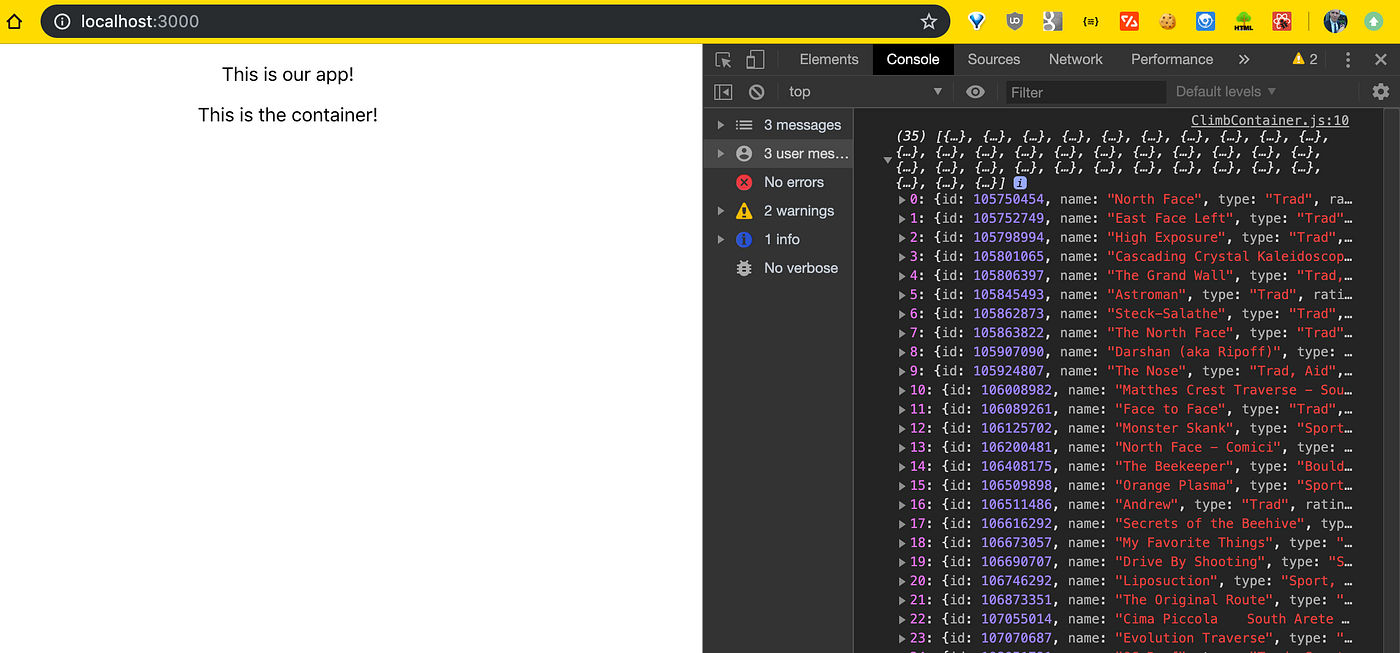Click the cookie manager extension icon

point(1167,20)
